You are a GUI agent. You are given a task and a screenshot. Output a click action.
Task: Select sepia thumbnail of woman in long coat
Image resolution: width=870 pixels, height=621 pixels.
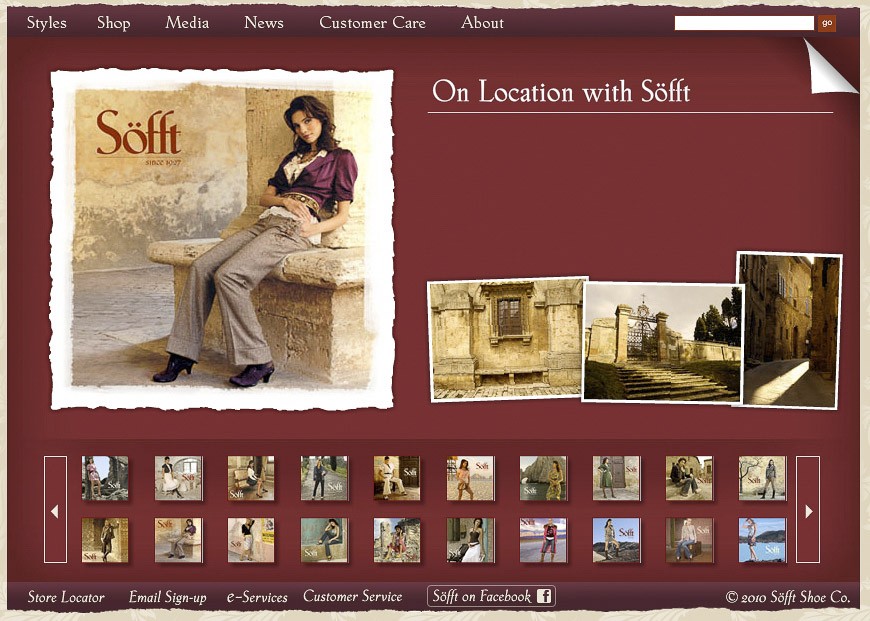[105, 540]
